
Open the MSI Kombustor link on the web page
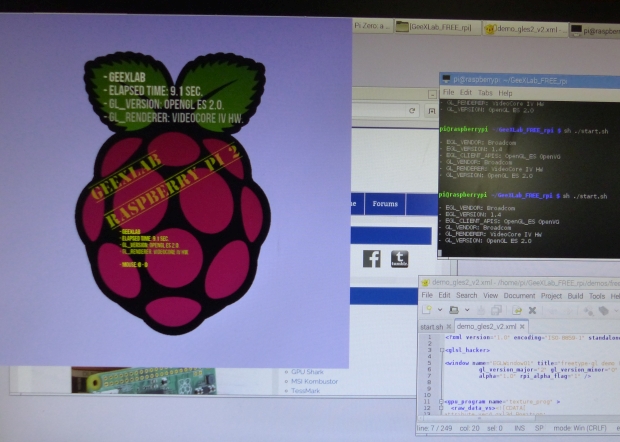point(314,382)
